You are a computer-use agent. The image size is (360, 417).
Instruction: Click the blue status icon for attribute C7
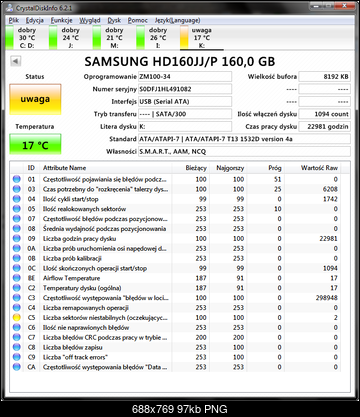tap(16, 337)
